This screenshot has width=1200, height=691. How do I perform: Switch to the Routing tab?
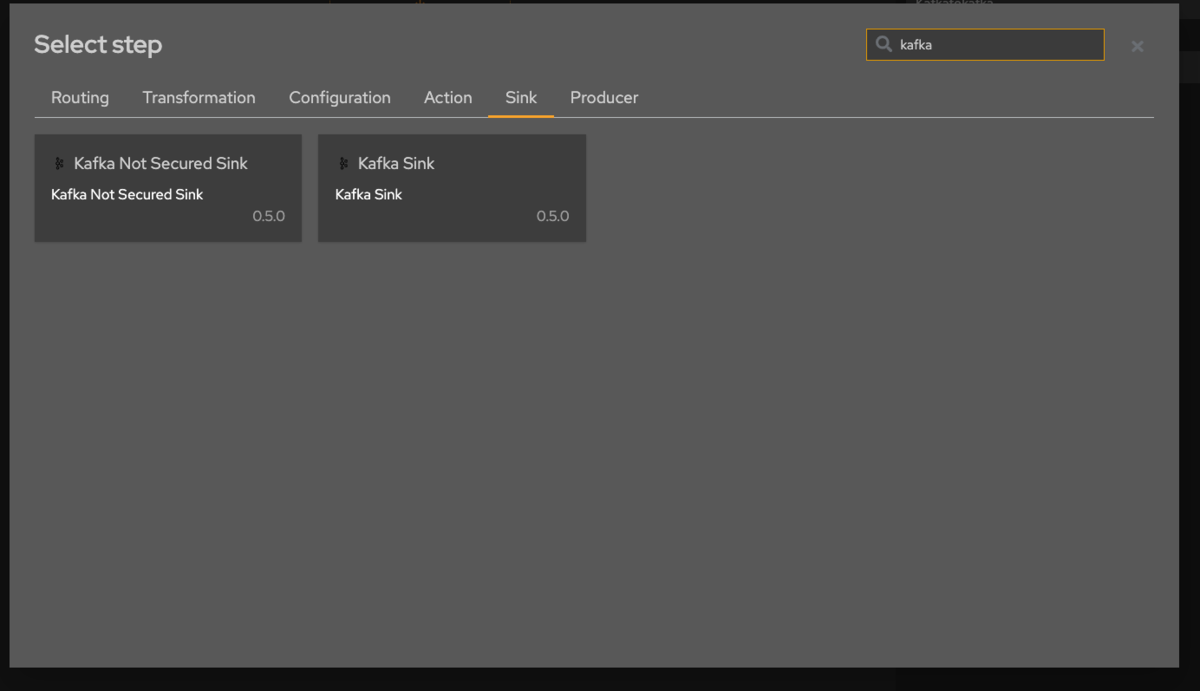click(x=80, y=97)
